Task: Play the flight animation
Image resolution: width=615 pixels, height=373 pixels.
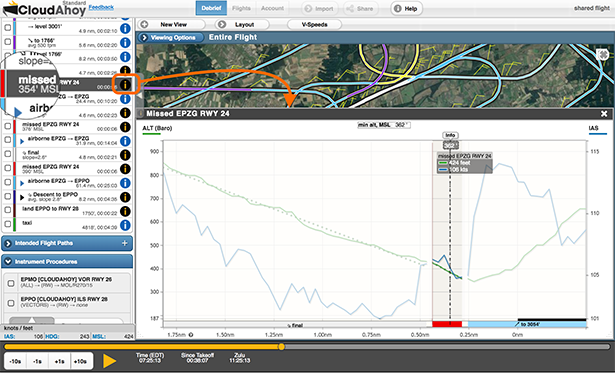Action: click(109, 360)
